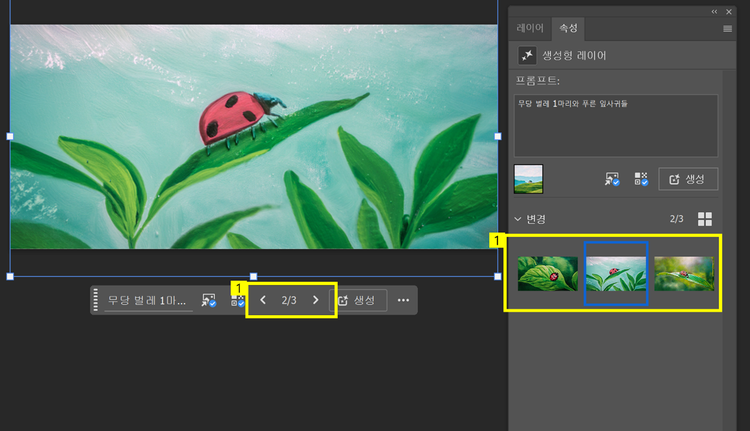Viewport: 750px width, 431px height.
Task: Switch variations to grid view
Action: (705, 219)
